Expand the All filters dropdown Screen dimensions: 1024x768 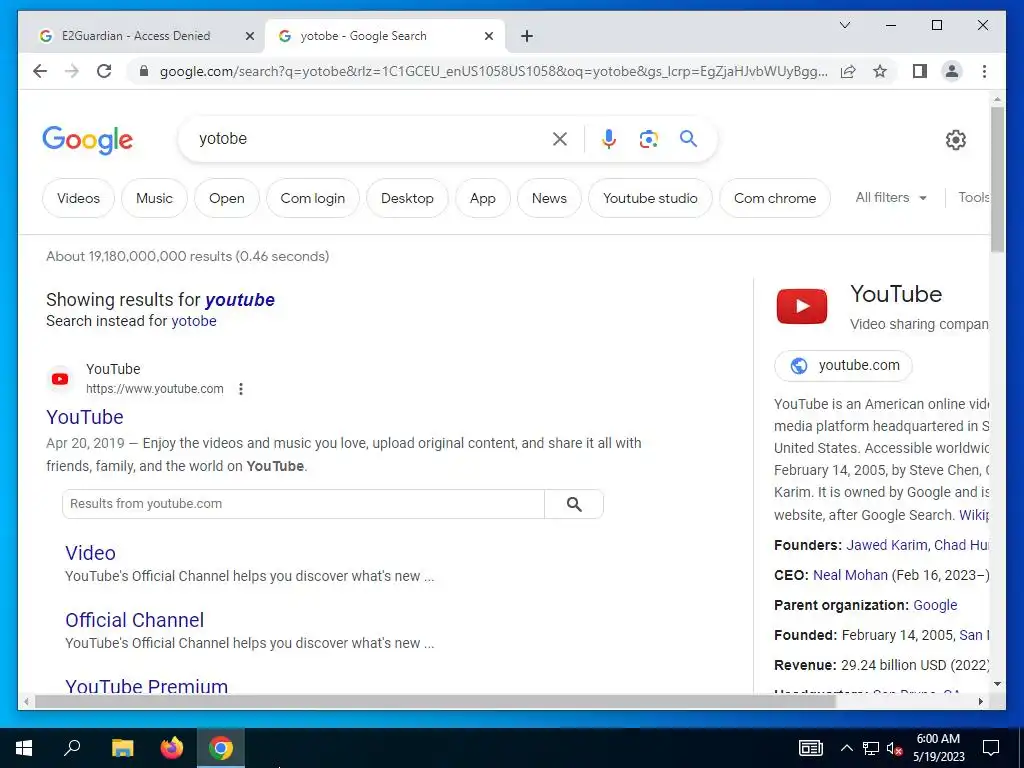[x=891, y=197]
